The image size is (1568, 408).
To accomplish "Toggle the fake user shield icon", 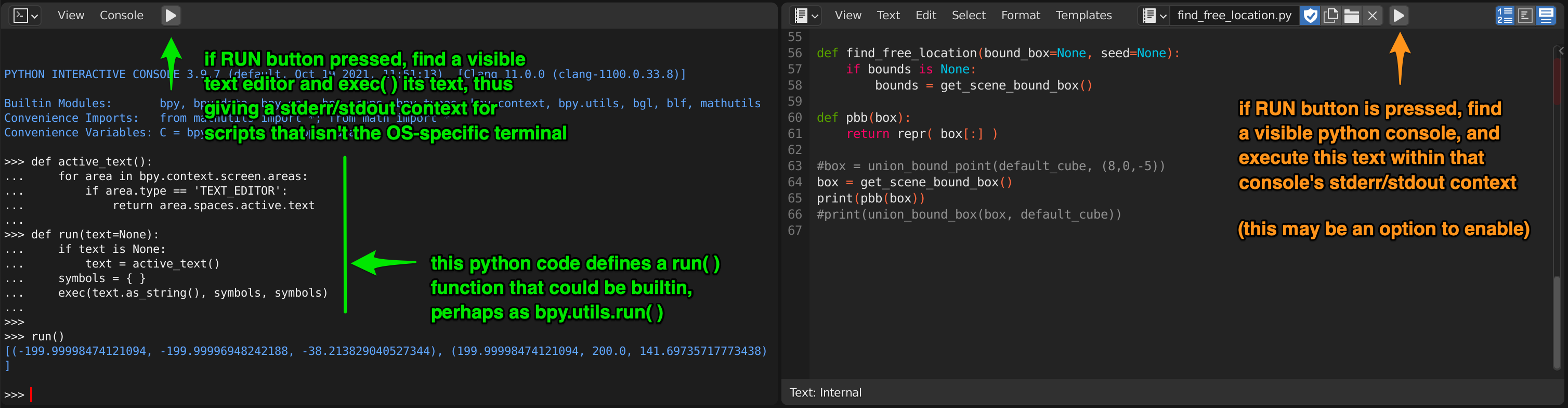I will tap(1310, 15).
